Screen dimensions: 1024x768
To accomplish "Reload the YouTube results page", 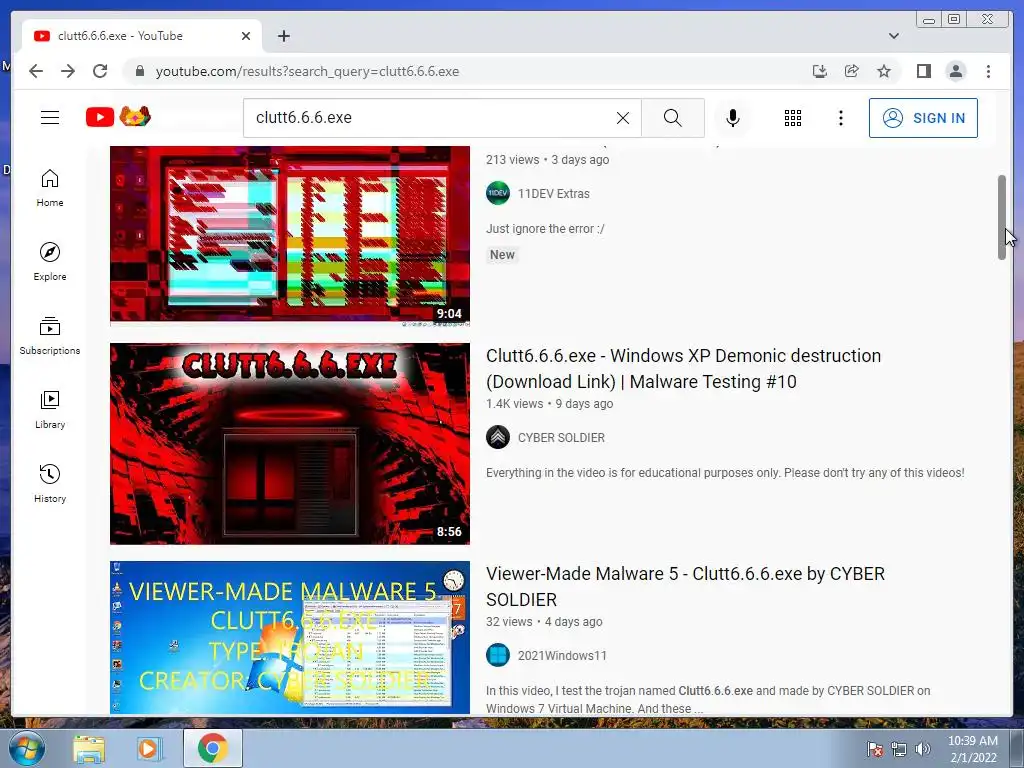I will pyautogui.click(x=100, y=71).
